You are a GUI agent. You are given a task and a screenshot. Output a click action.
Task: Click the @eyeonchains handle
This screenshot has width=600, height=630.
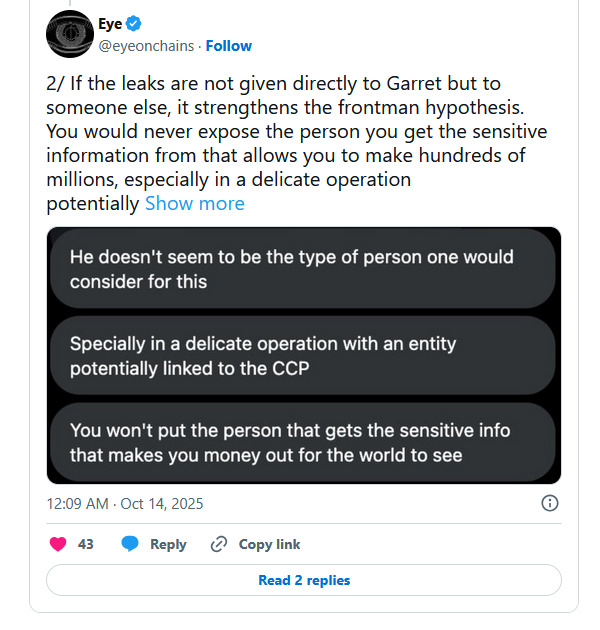(147, 46)
